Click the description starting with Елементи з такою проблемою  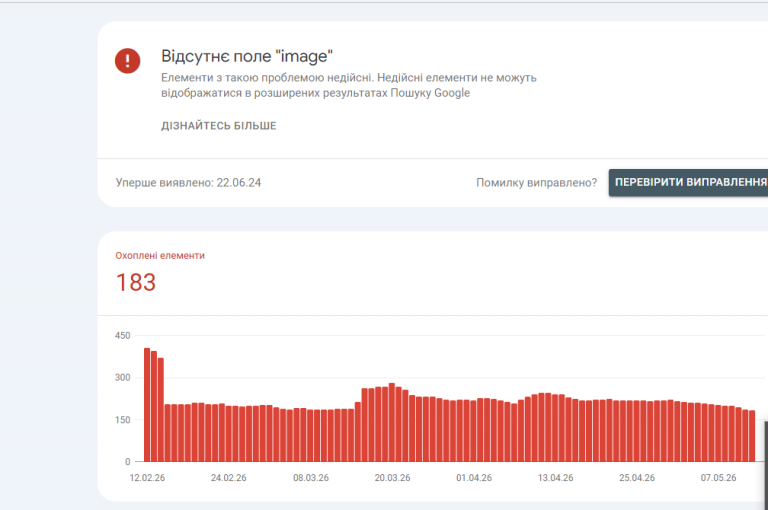(349, 85)
